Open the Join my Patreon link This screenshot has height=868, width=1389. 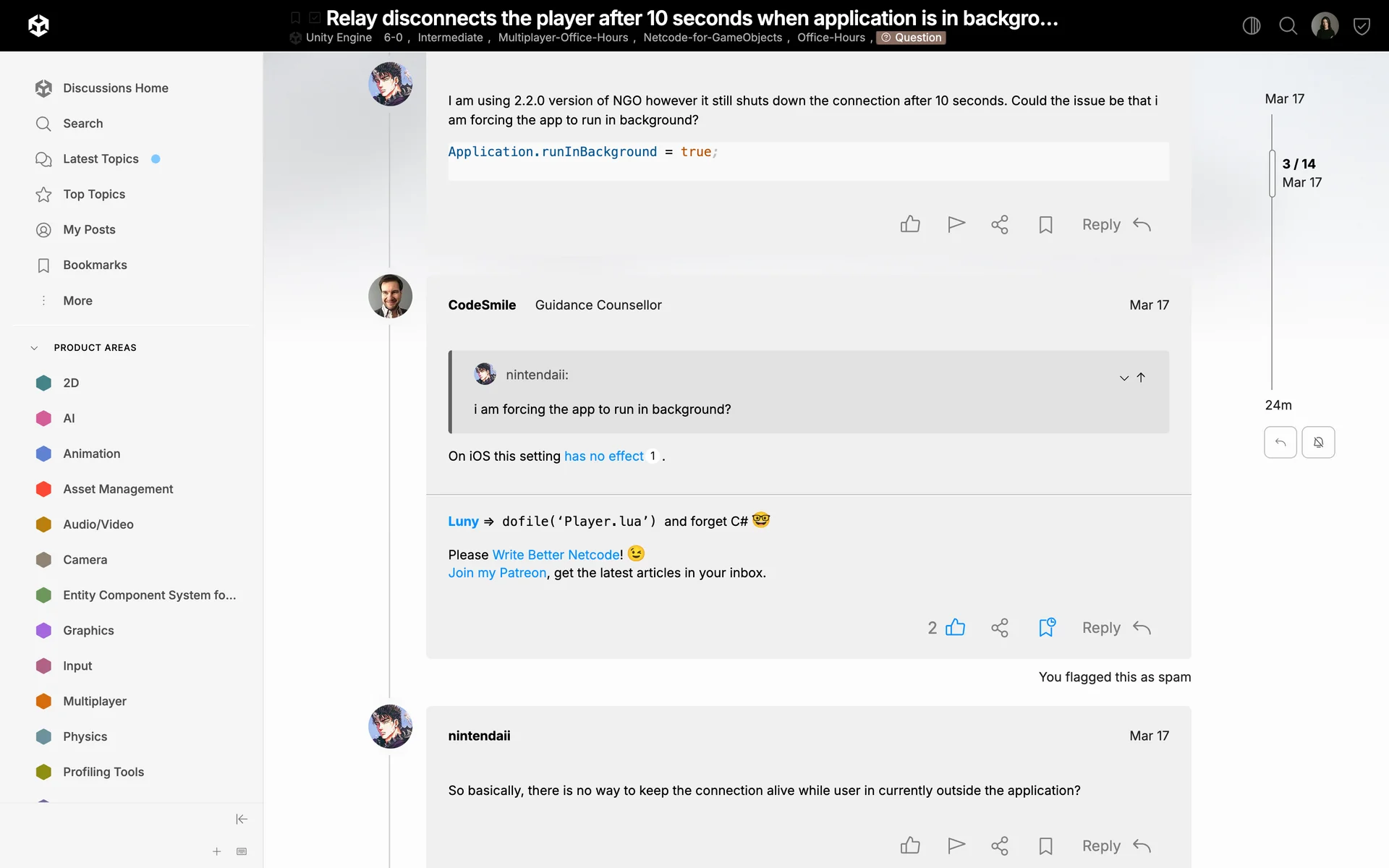pos(497,573)
